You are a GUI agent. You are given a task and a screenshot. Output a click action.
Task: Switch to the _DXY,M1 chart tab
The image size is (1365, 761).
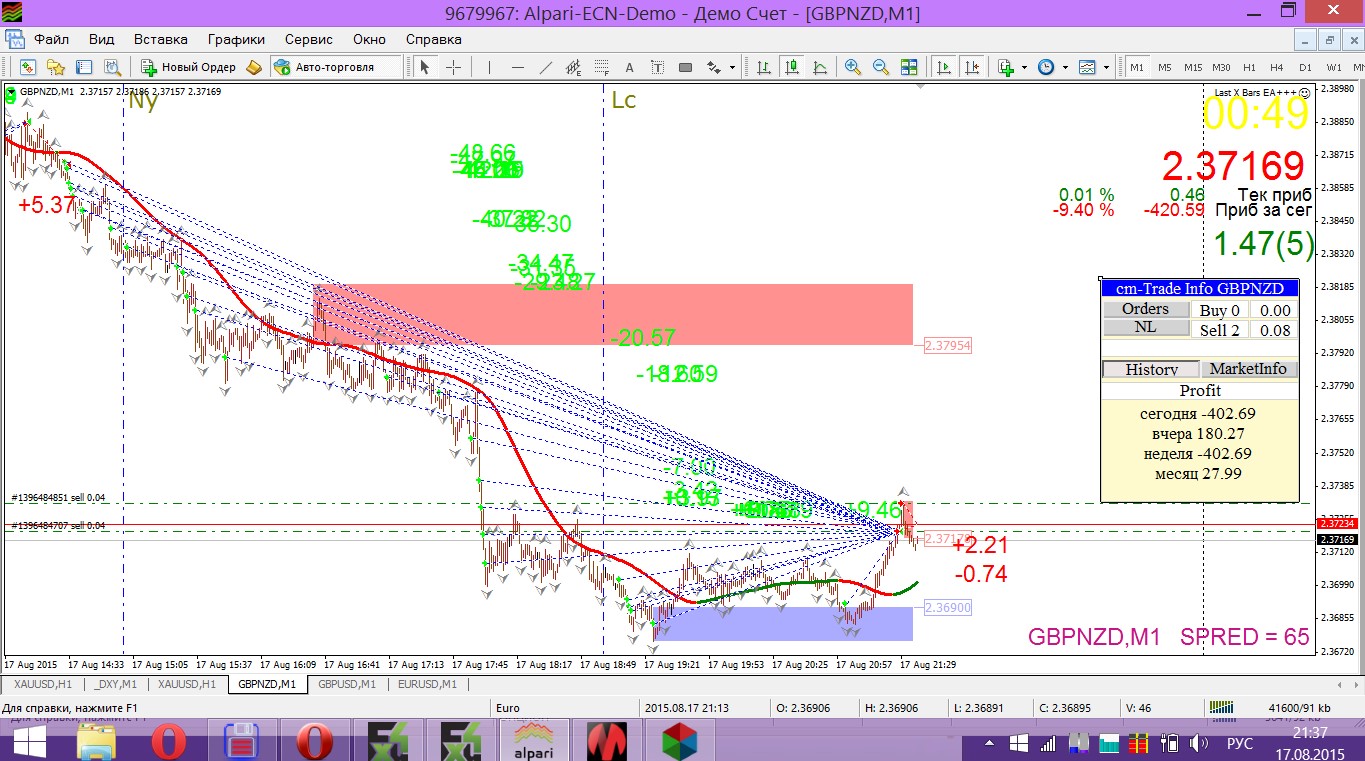click(x=116, y=684)
